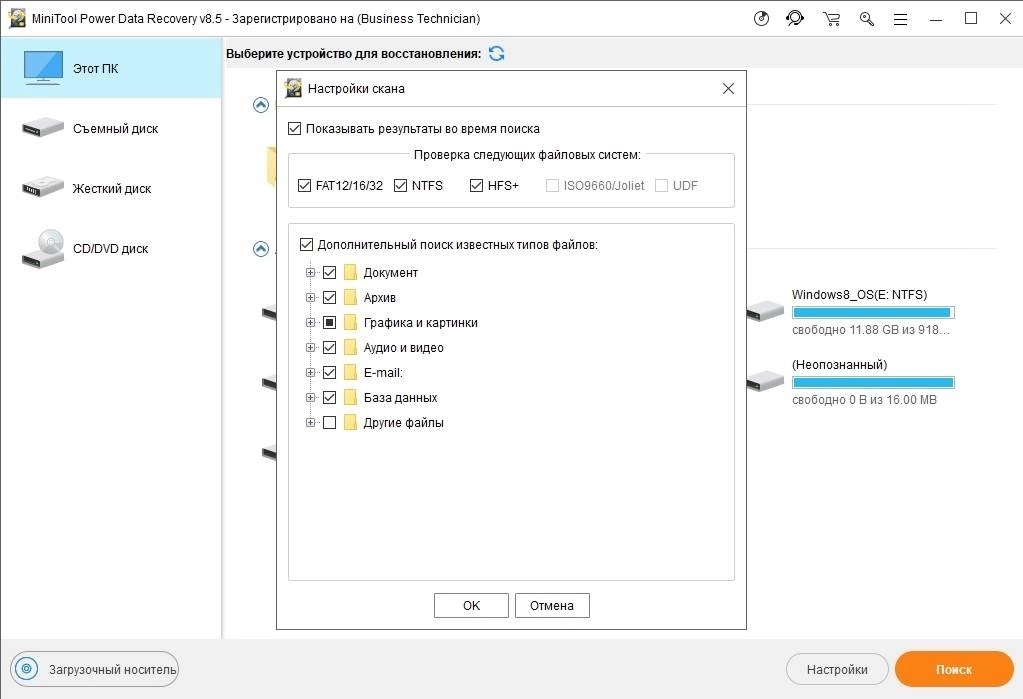Image resolution: width=1023 pixels, height=699 pixels.
Task: Expand the Другие файлы tree node
Action: tap(311, 422)
